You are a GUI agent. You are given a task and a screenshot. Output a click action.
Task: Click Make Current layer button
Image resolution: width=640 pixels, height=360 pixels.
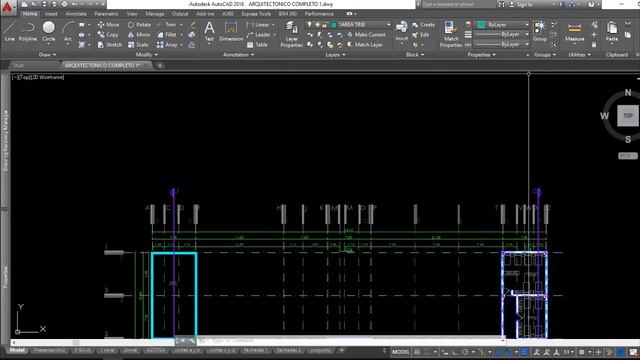pos(366,35)
